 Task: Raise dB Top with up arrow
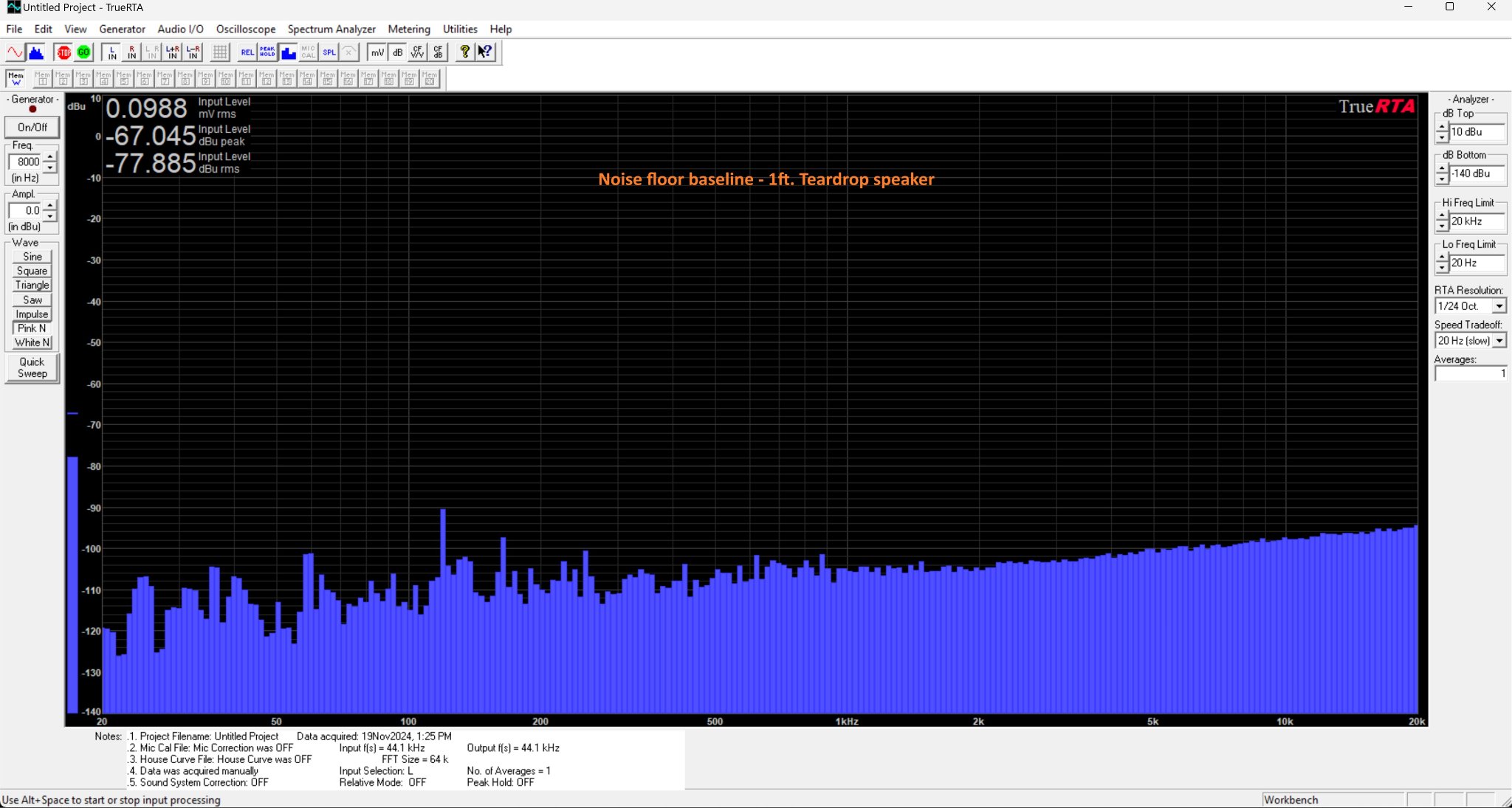click(x=1442, y=128)
